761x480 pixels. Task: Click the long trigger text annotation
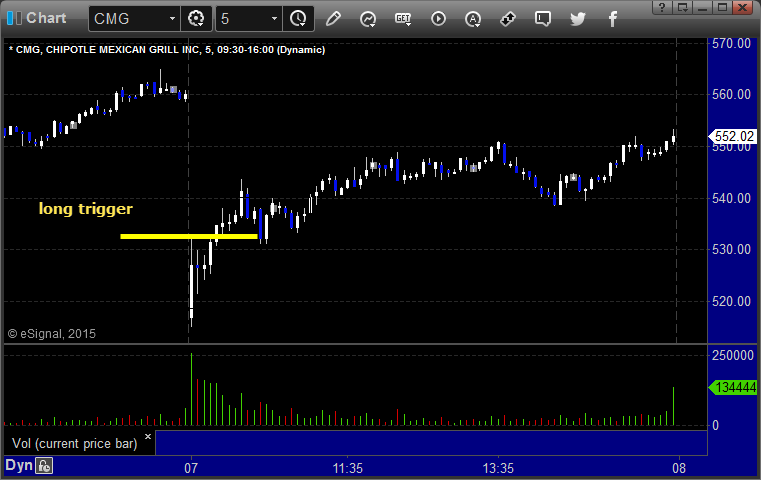click(85, 209)
